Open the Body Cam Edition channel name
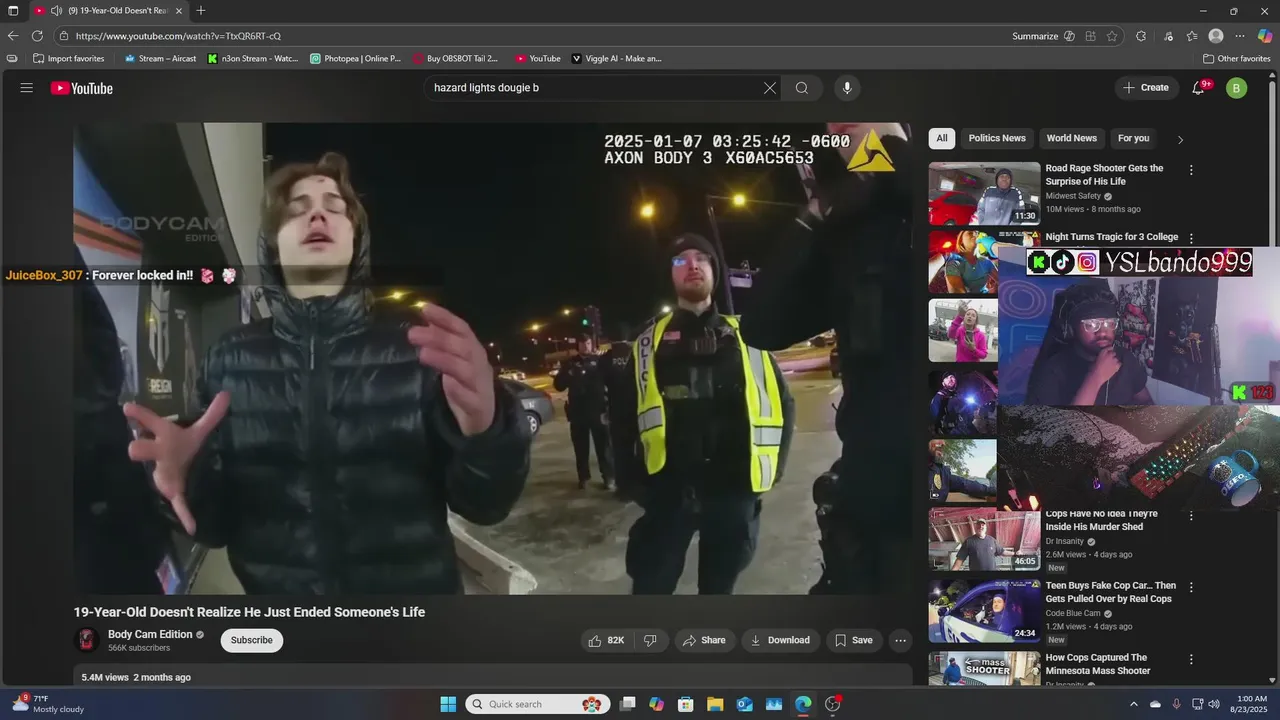The width and height of the screenshot is (1280, 720). (150, 634)
